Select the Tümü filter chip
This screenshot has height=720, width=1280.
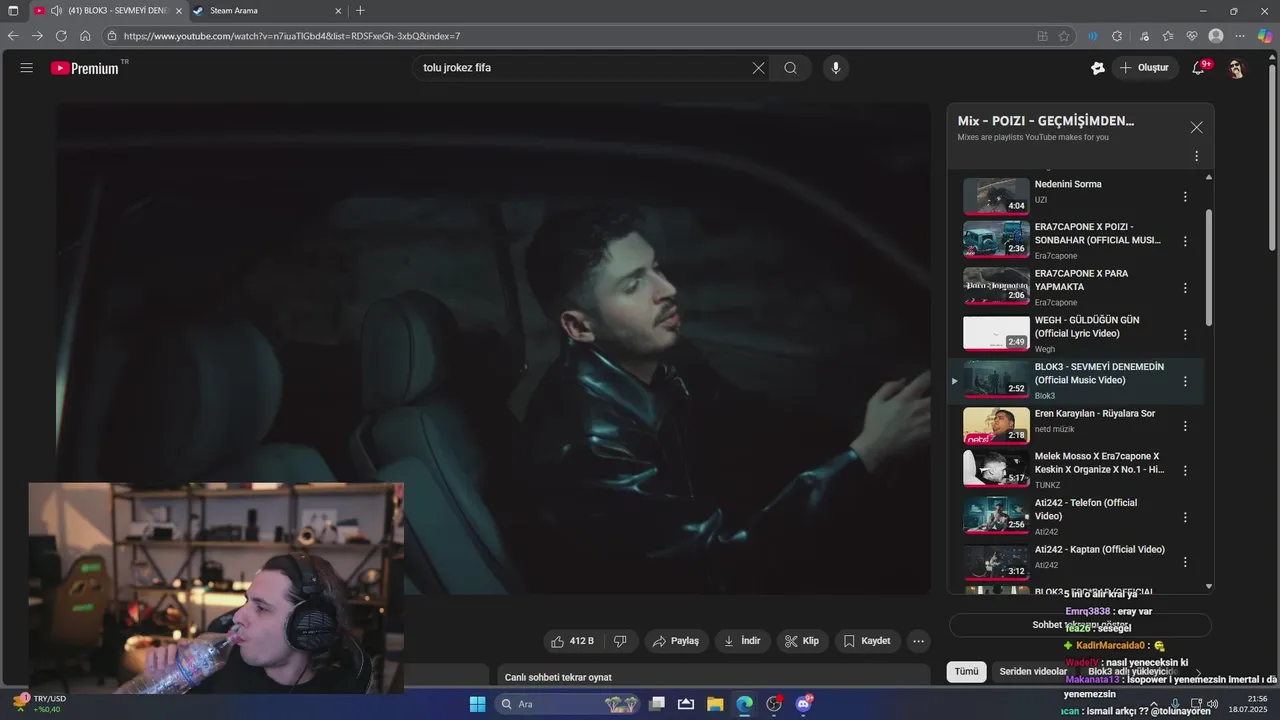(966, 672)
